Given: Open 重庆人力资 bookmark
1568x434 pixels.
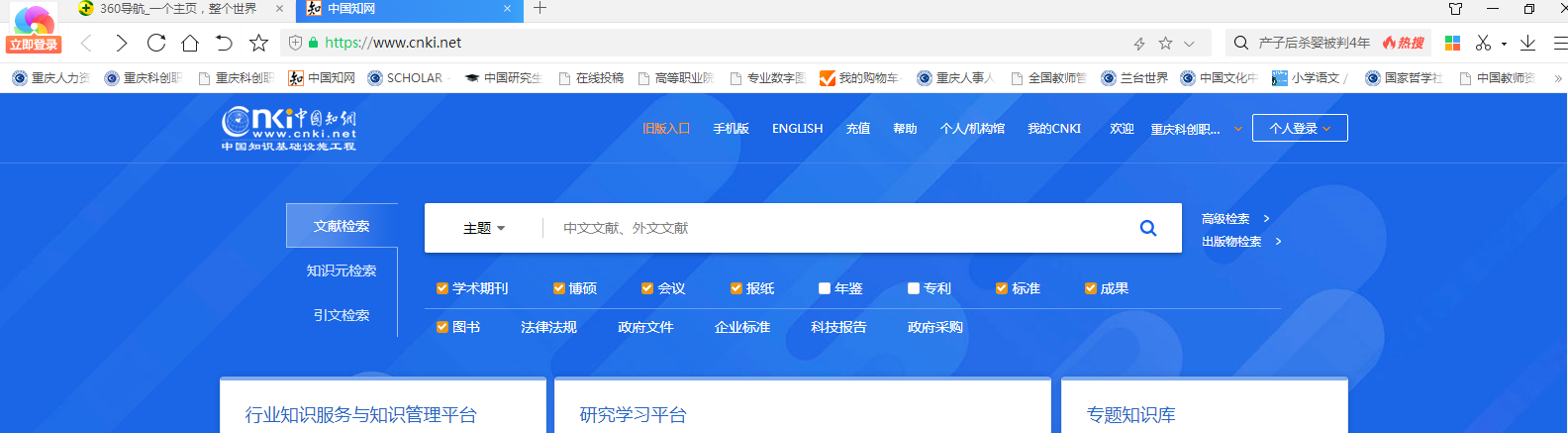Looking at the screenshot, I should 50,78.
